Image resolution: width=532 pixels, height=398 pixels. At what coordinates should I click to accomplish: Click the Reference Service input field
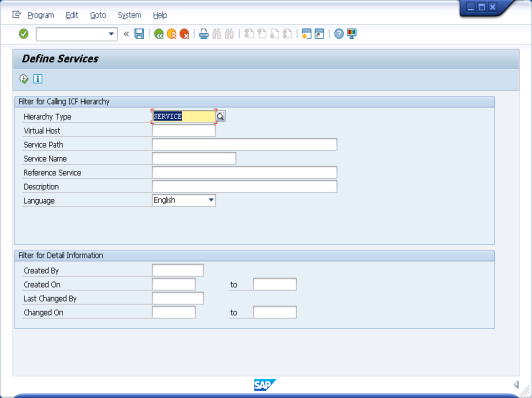[244, 172]
